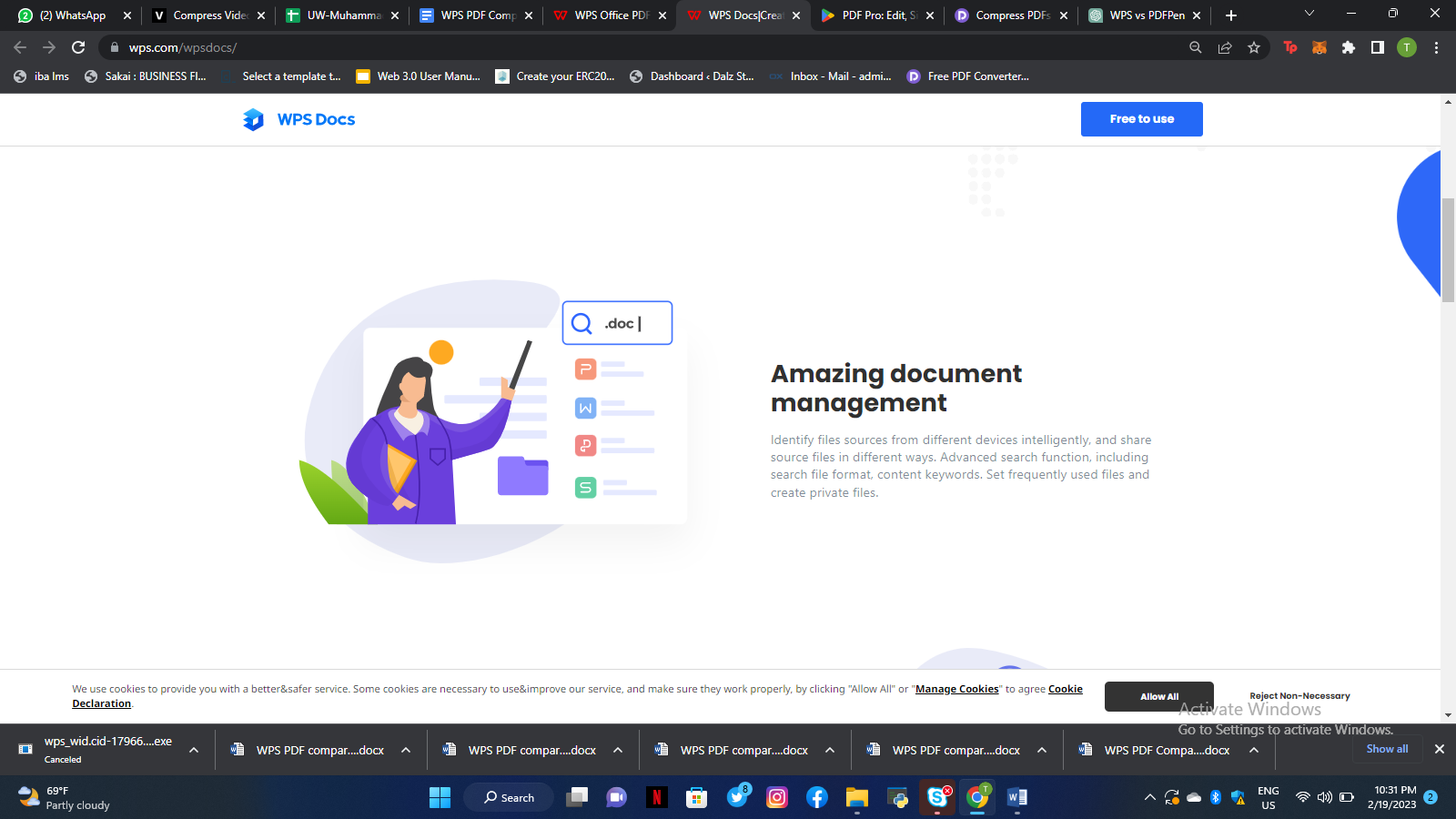Open Free PDF Converter bookmark

(x=968, y=76)
